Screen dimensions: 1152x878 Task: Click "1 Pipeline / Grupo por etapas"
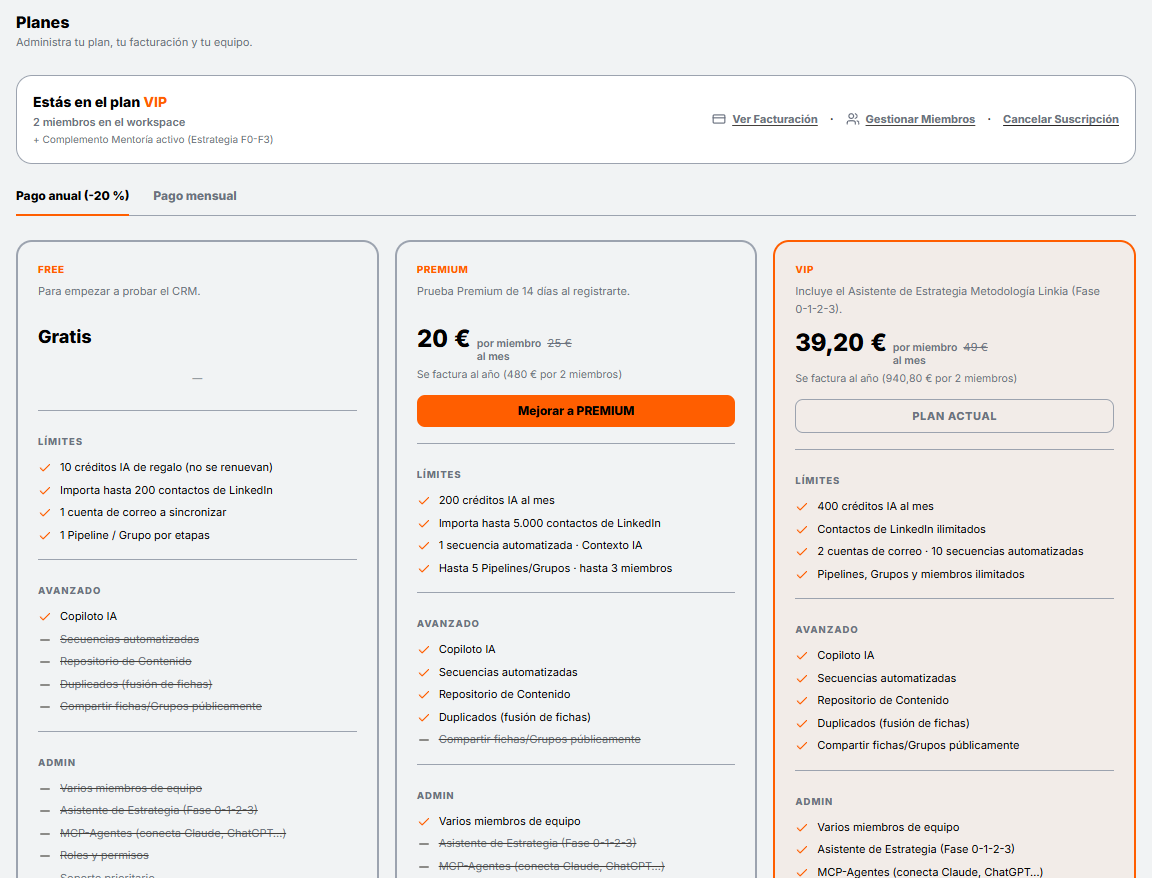(134, 535)
